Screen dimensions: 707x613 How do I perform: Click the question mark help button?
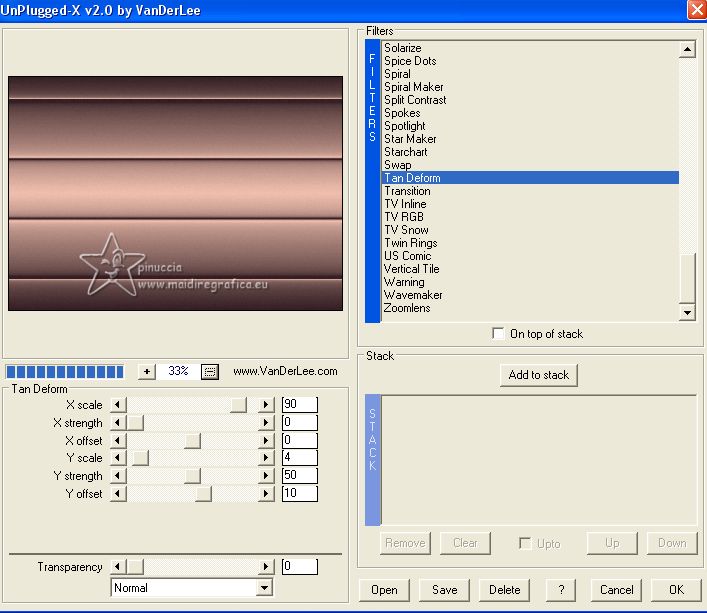click(561, 590)
